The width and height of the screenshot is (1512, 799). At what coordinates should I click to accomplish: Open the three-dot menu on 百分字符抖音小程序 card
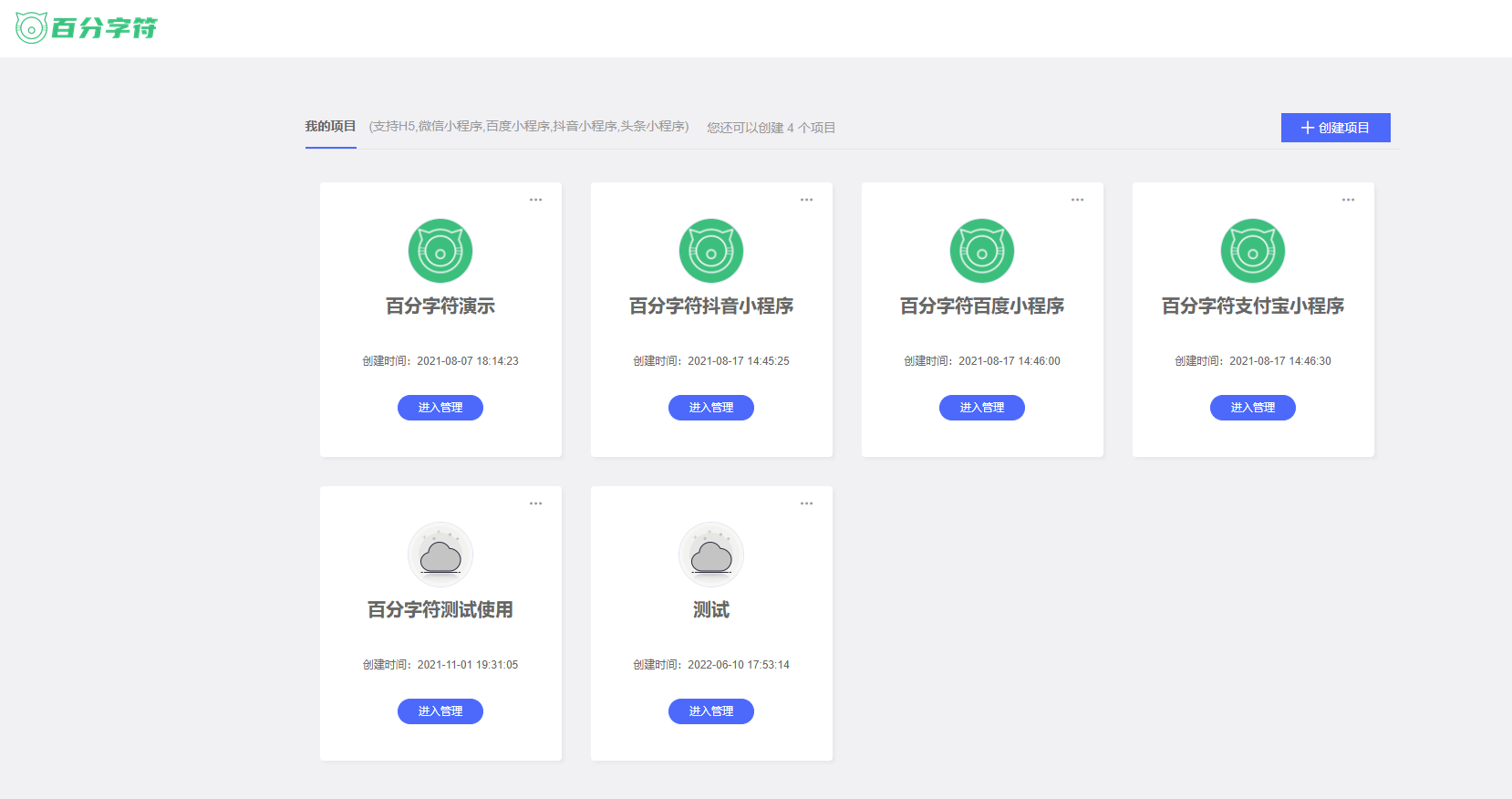(x=806, y=200)
